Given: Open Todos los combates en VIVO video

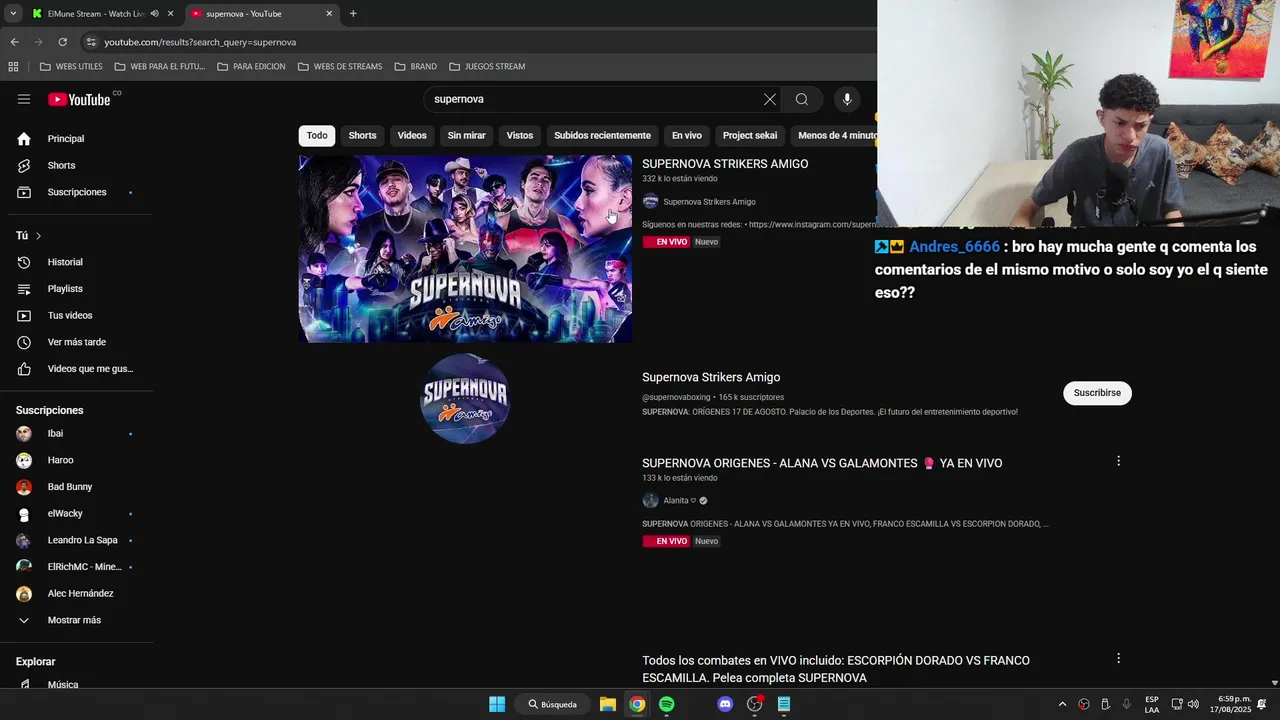Looking at the screenshot, I should point(836,669).
